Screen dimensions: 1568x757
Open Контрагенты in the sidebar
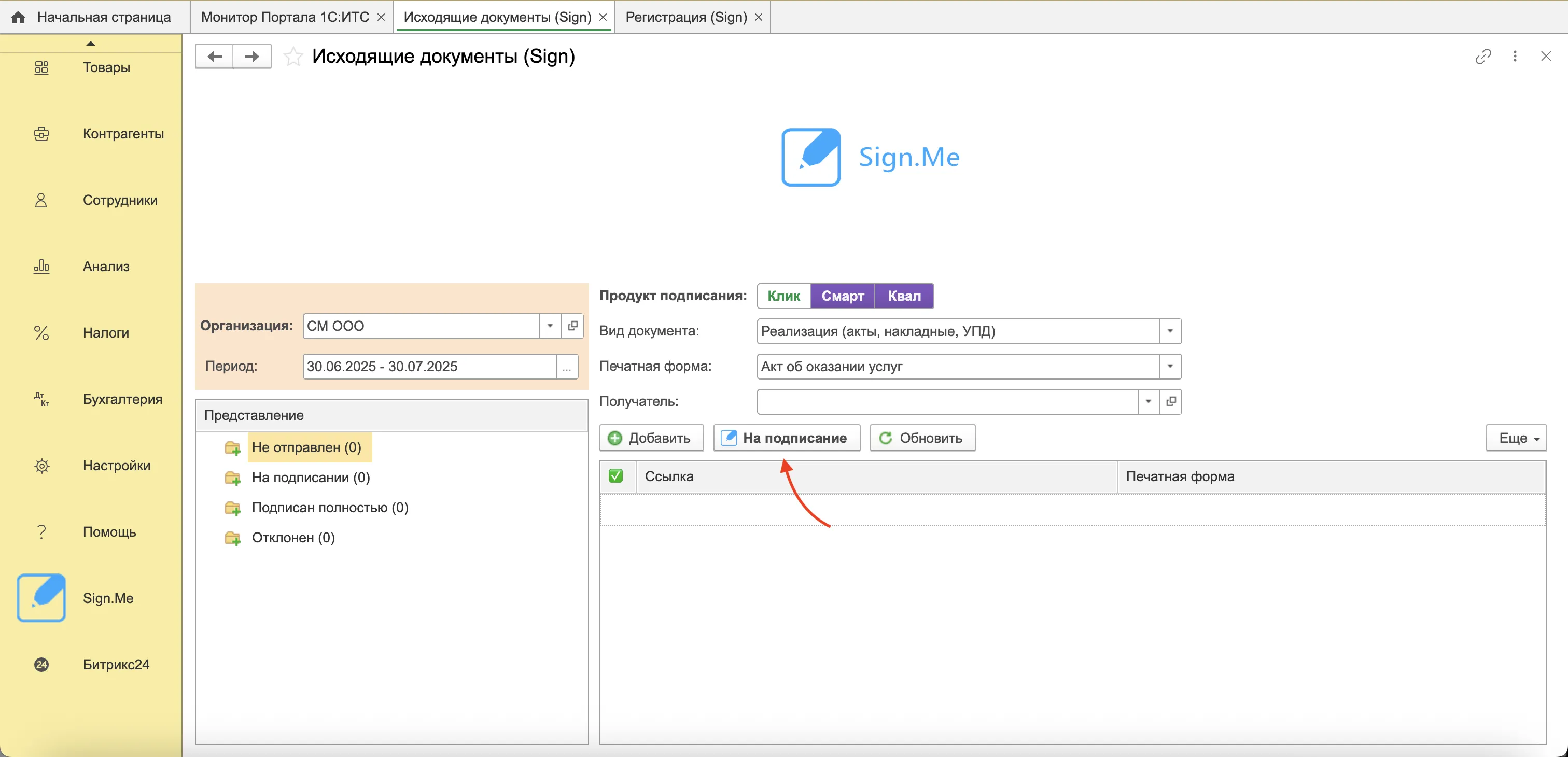pos(123,134)
